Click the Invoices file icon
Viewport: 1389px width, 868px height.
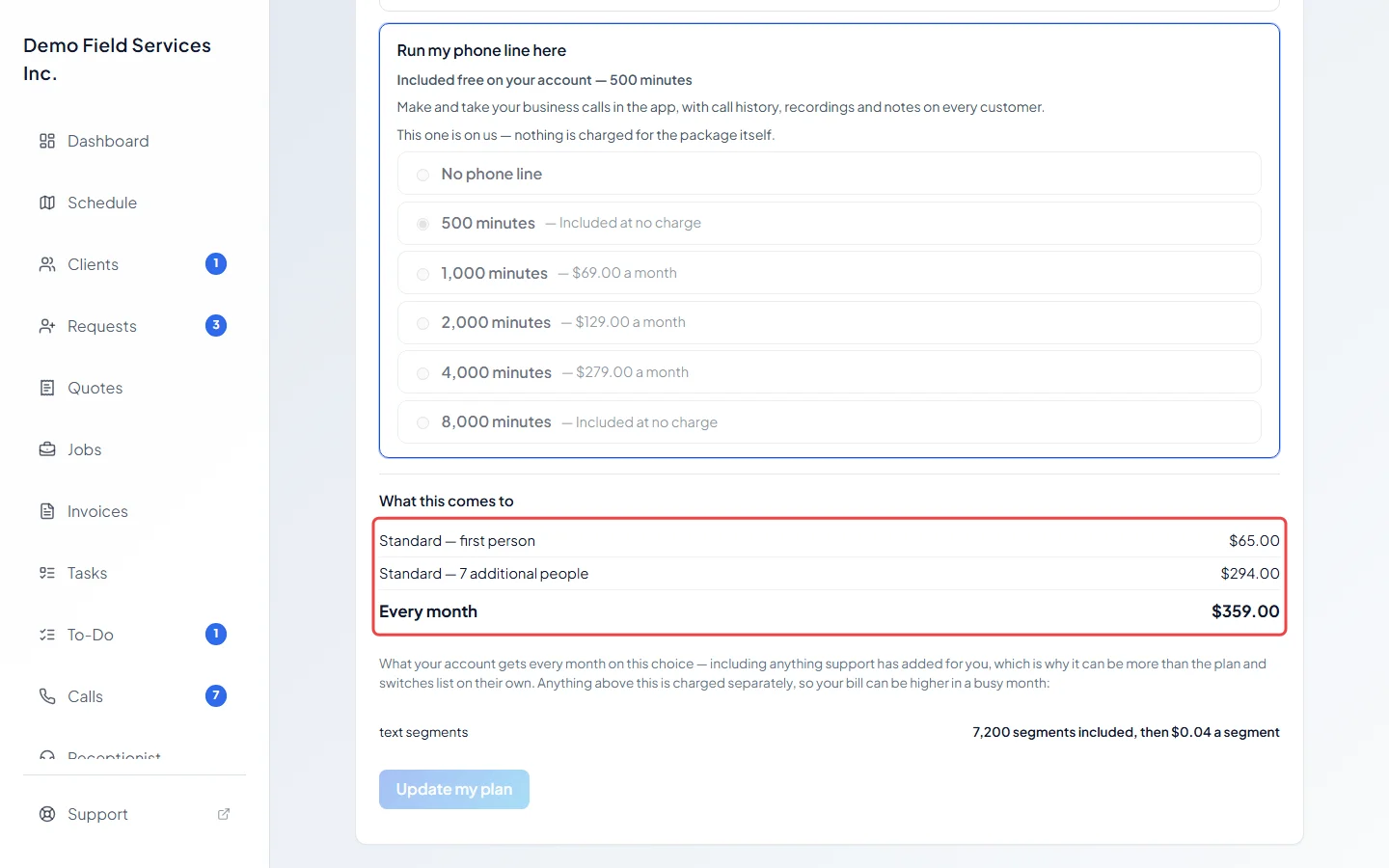click(x=47, y=511)
